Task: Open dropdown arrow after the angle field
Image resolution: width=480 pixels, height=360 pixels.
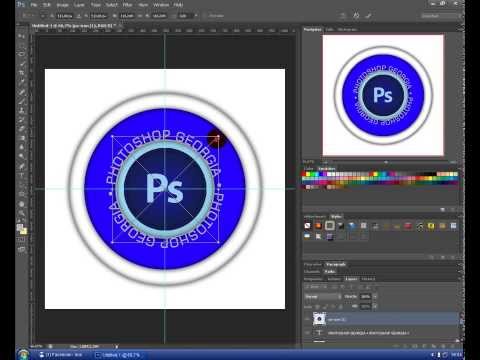Action: [196, 16]
